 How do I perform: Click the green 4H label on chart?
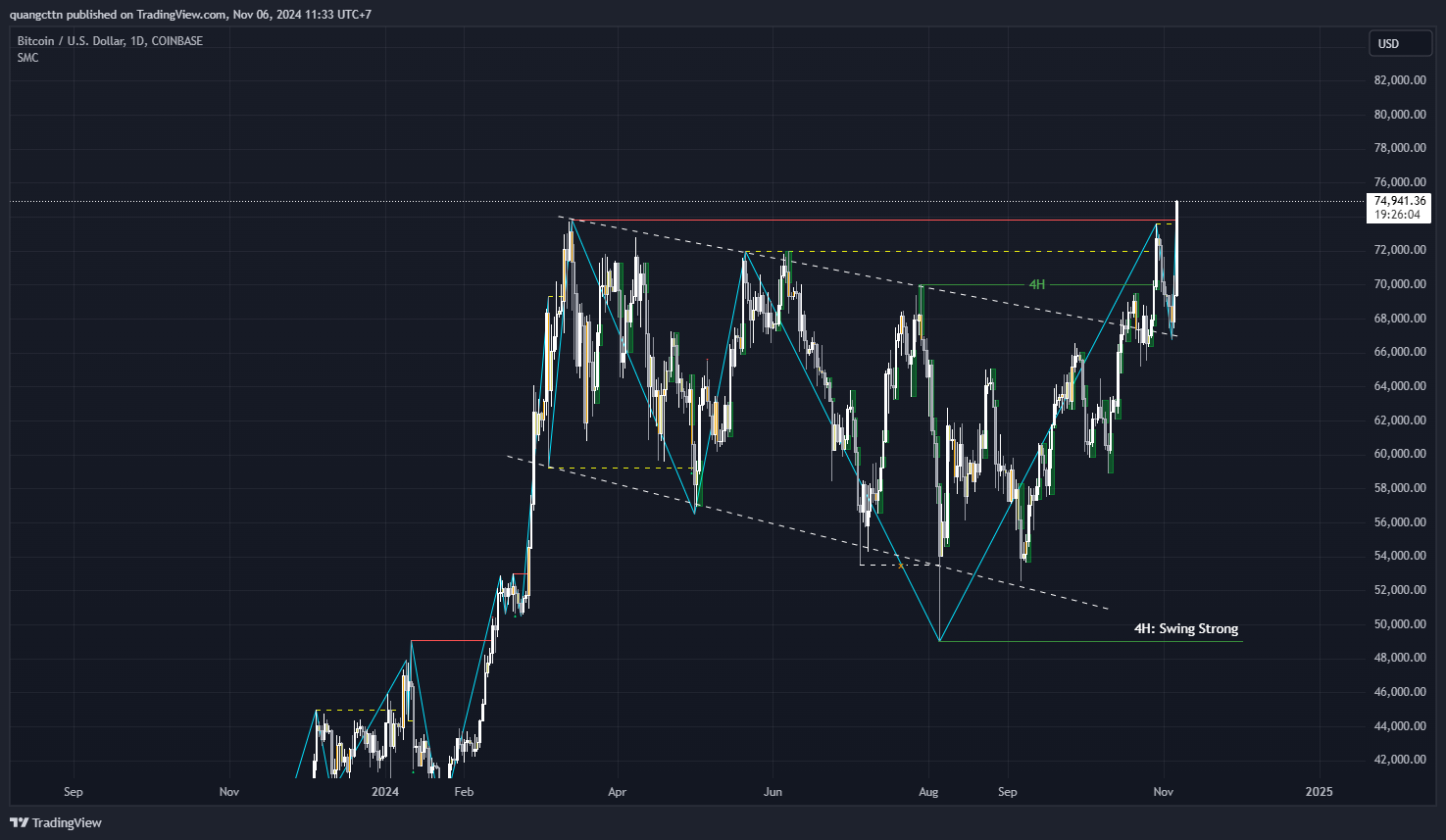coord(1036,284)
